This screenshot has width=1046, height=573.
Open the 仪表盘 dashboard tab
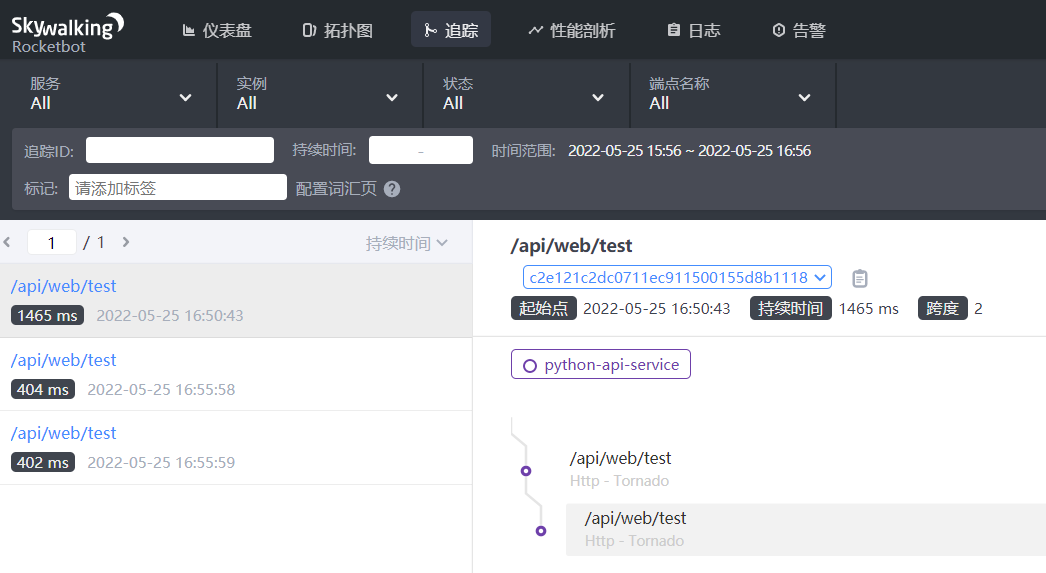(x=217, y=30)
